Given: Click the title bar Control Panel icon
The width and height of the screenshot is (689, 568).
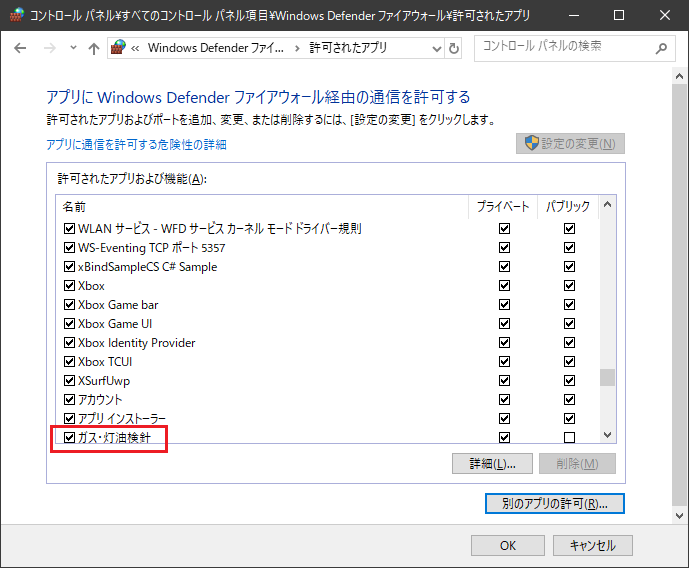Looking at the screenshot, I should coord(16,15).
